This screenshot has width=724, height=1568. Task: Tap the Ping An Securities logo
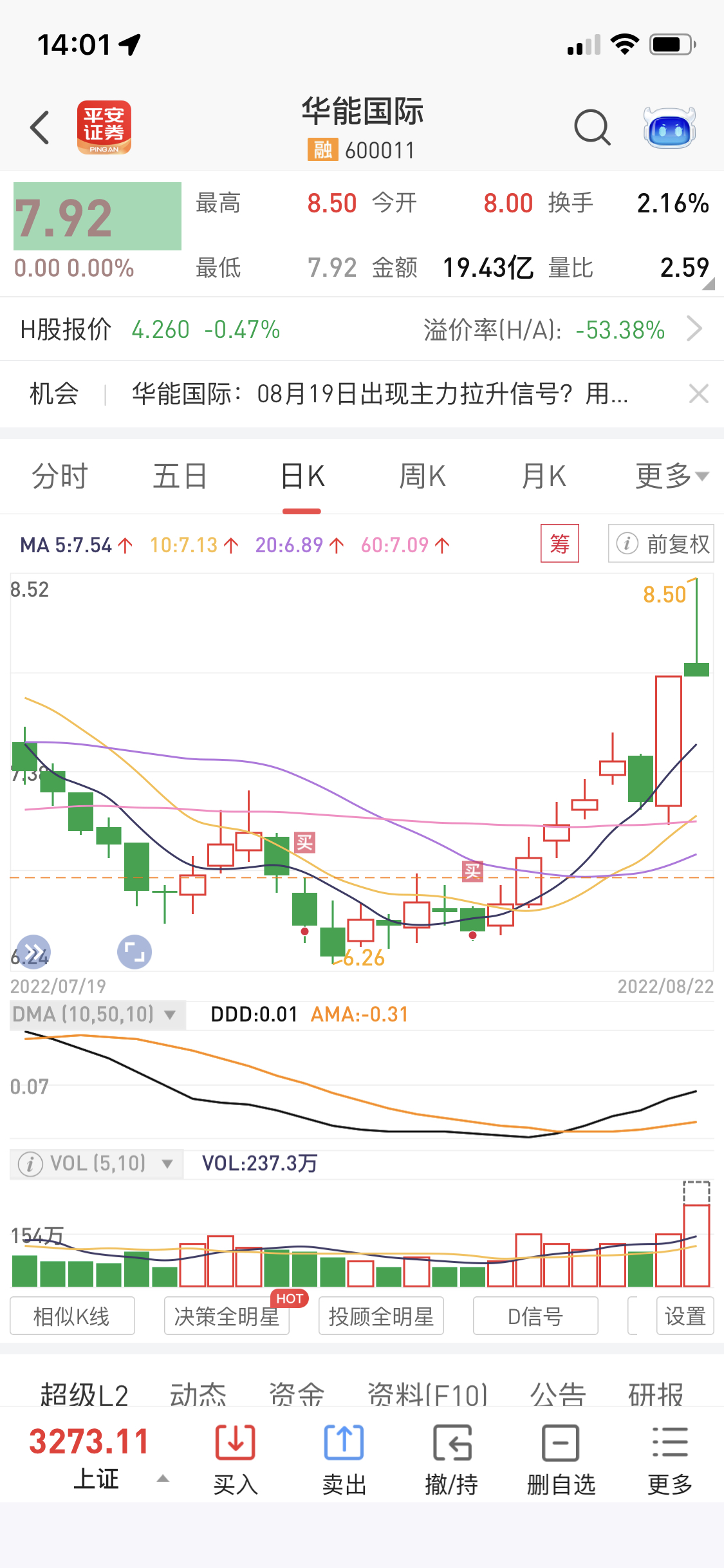click(104, 127)
